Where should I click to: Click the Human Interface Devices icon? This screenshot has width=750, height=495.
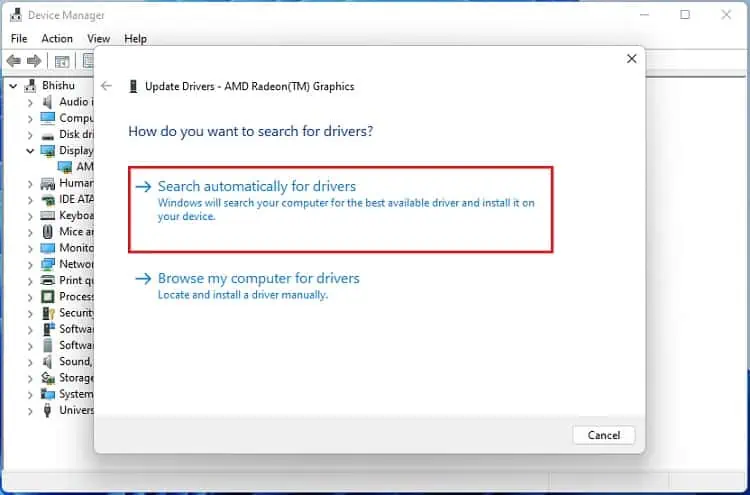[47, 183]
